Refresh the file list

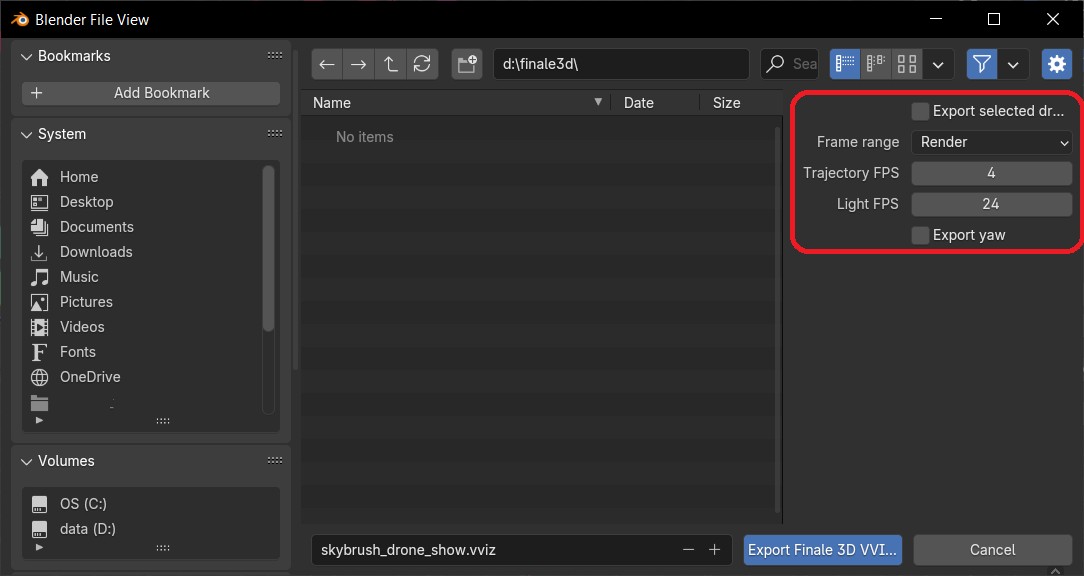point(422,63)
